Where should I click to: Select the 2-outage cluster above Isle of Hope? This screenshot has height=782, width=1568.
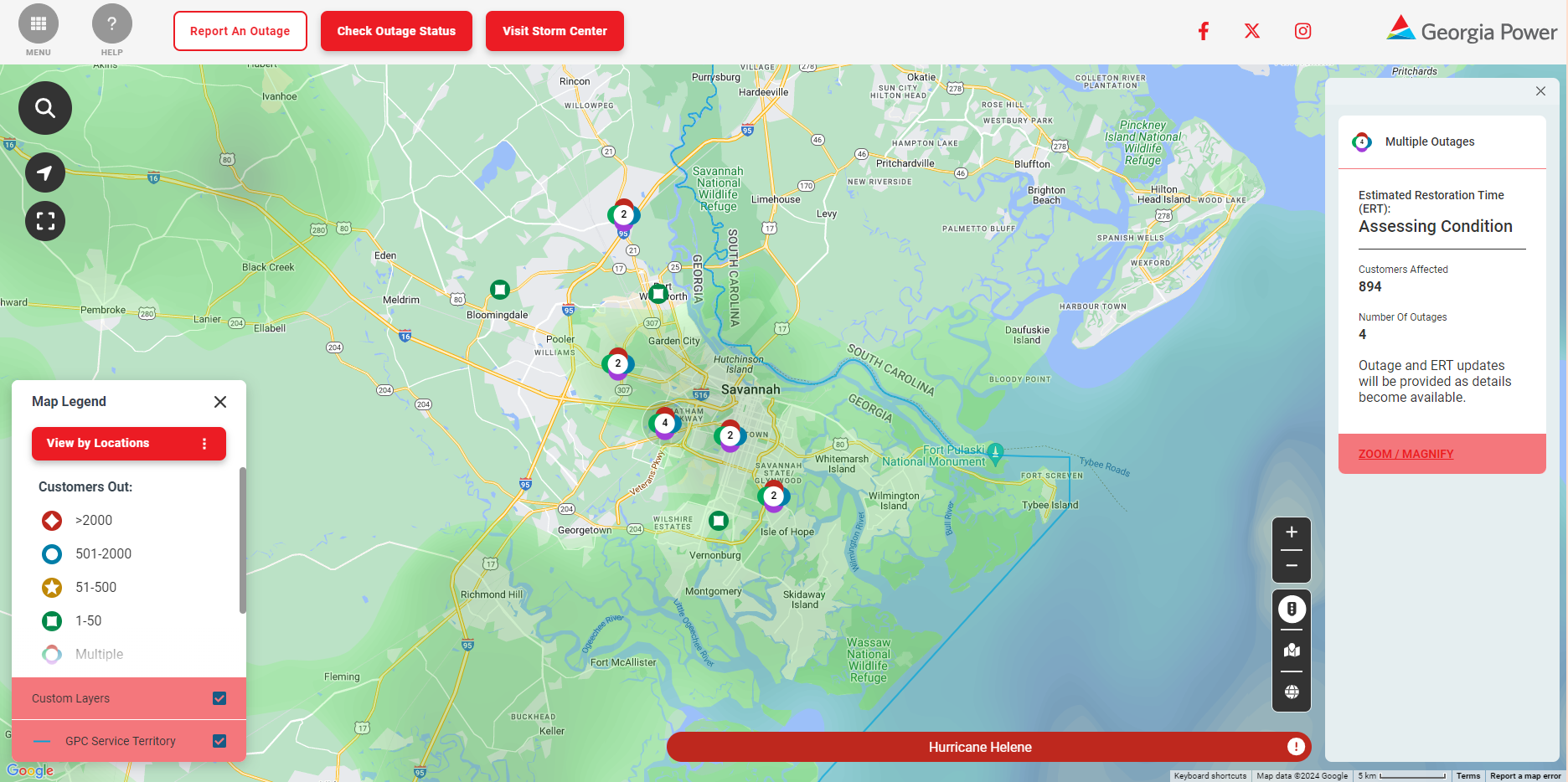774,496
